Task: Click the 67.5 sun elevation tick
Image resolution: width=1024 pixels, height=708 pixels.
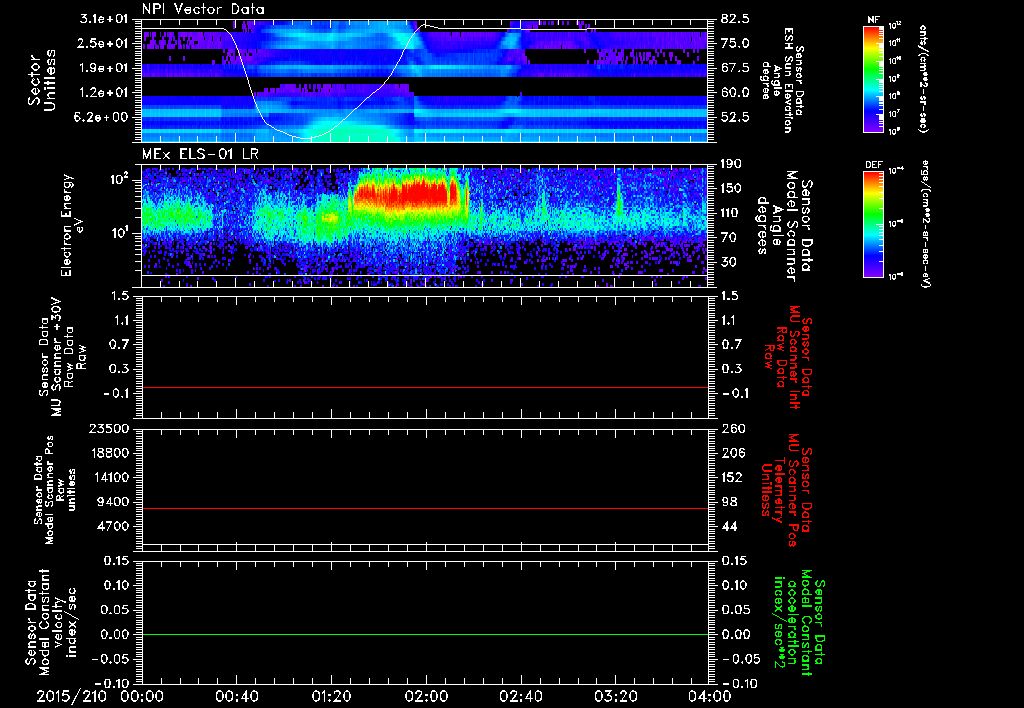Action: (735, 68)
